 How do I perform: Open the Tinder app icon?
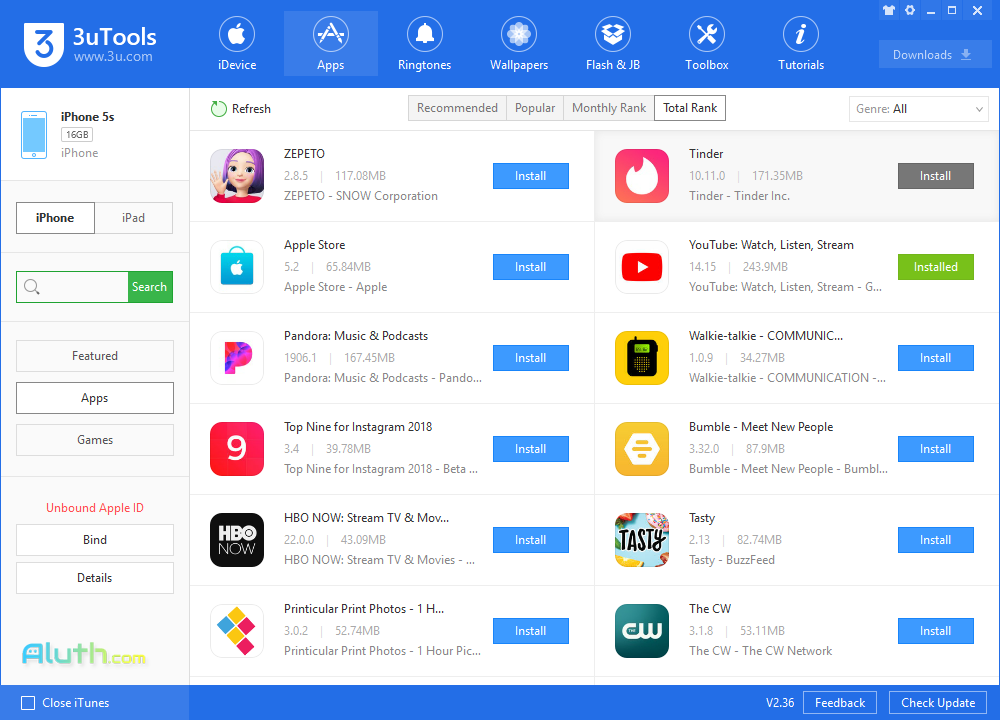pyautogui.click(x=642, y=176)
